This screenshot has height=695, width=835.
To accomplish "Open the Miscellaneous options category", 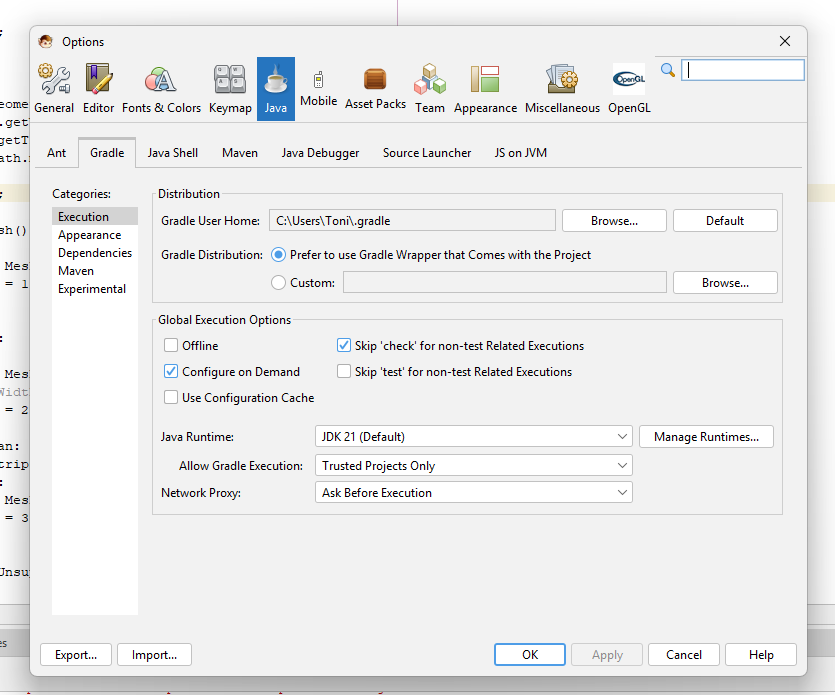I will (562, 89).
